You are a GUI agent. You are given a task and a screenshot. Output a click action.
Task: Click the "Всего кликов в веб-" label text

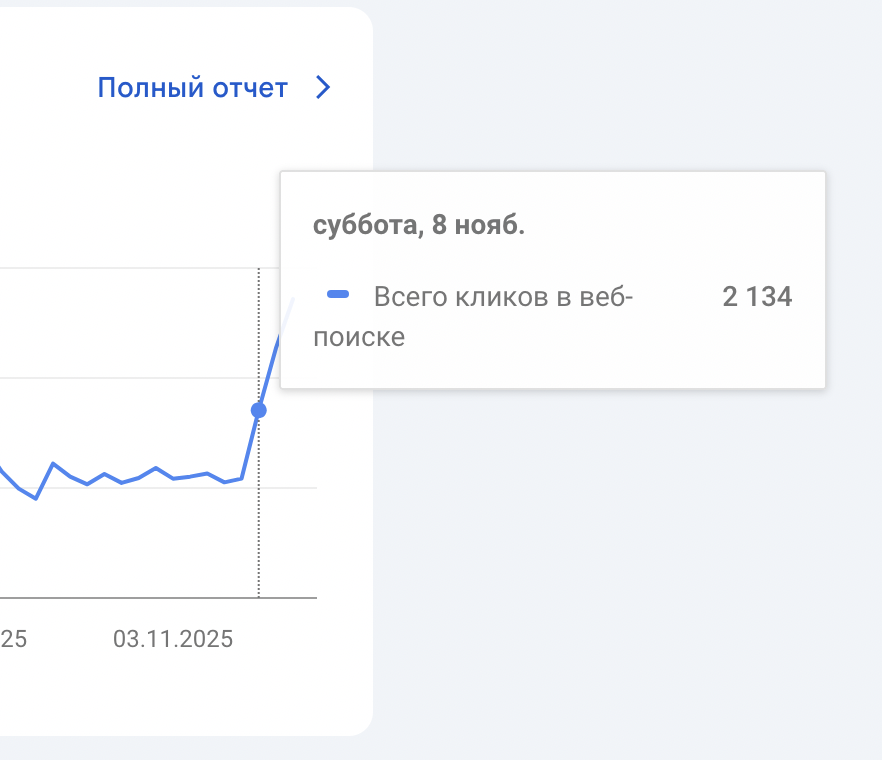[504, 297]
